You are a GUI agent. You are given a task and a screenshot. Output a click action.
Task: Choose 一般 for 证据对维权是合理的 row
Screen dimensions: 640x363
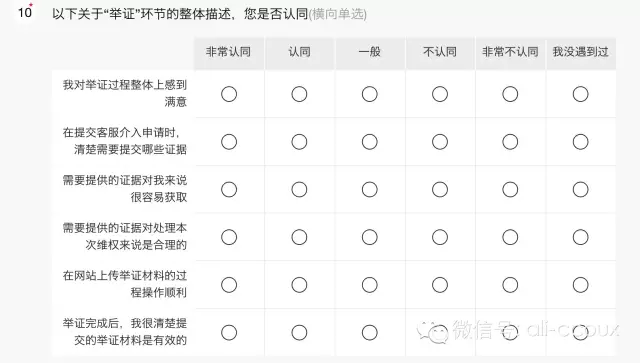369,237
